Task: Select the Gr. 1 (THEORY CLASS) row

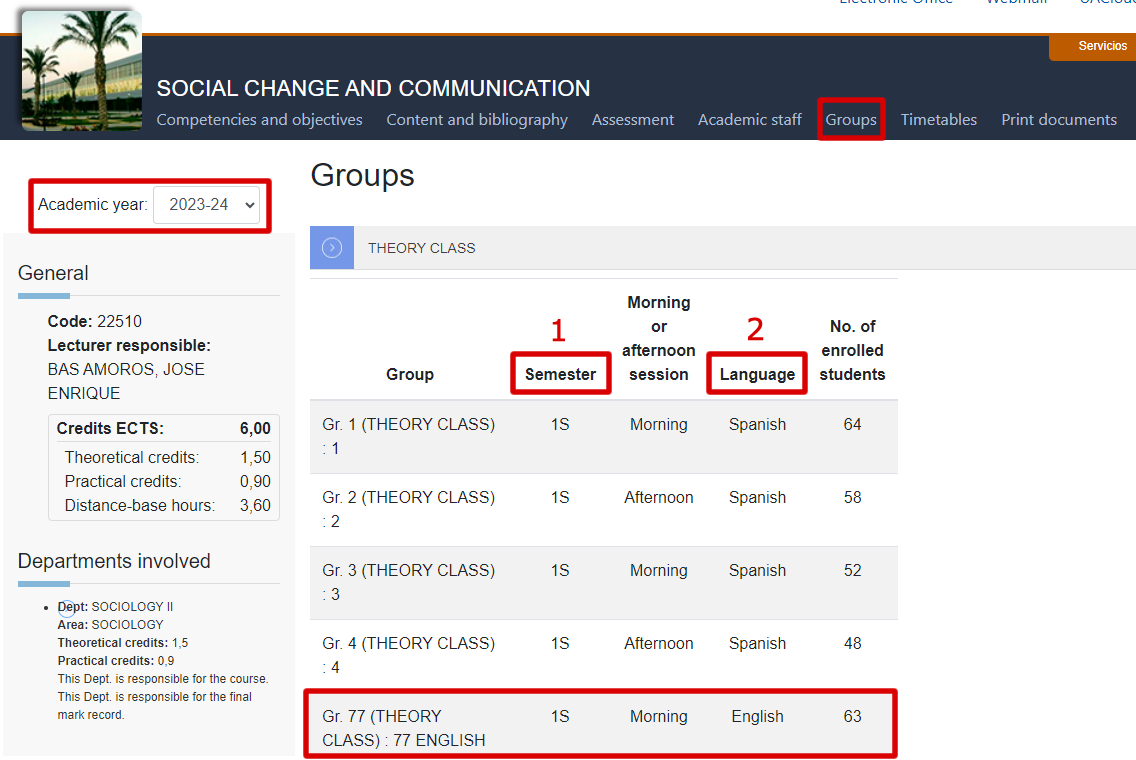Action: pyautogui.click(x=604, y=437)
